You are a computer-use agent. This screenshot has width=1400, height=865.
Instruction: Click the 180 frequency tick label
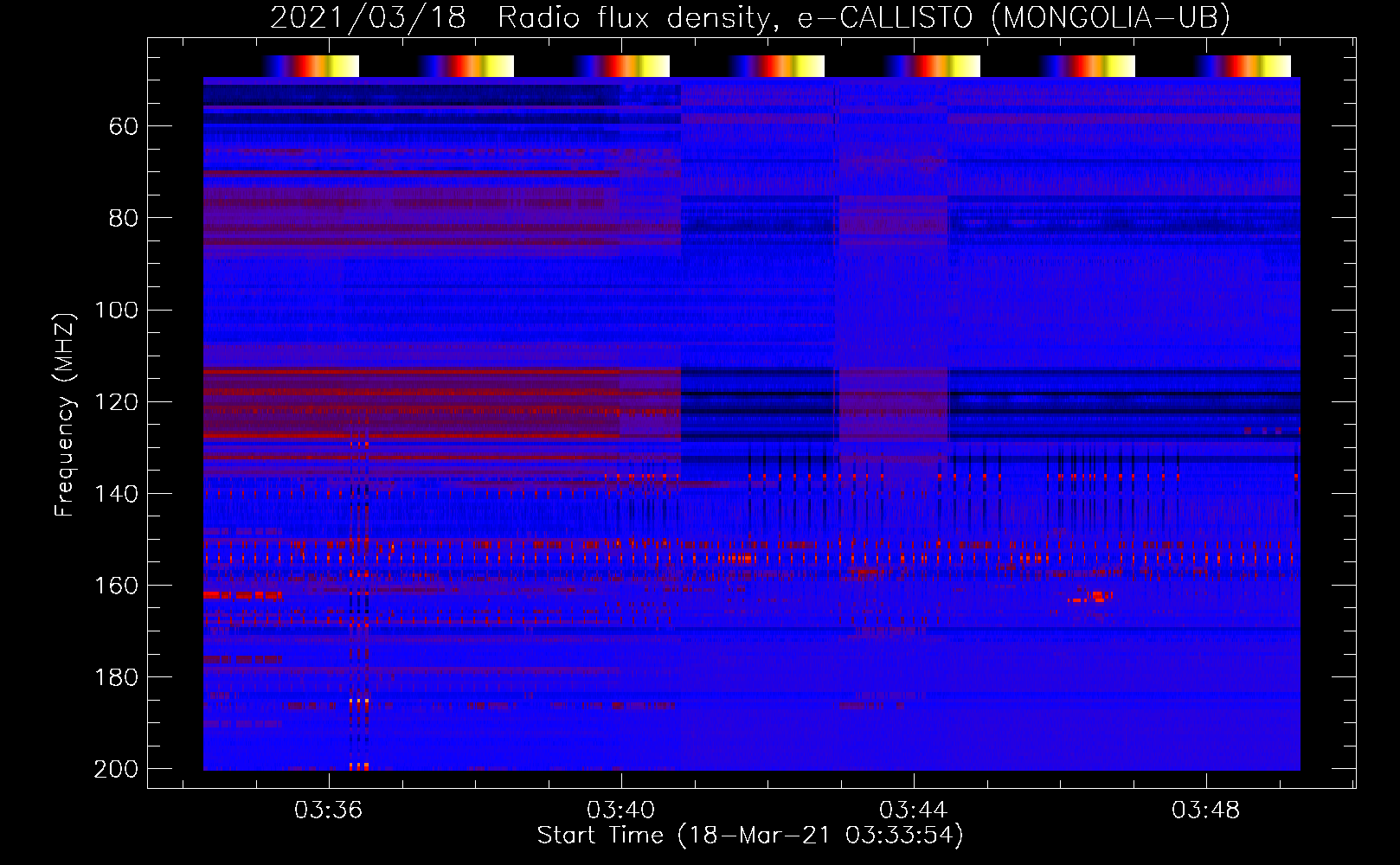pos(117,677)
